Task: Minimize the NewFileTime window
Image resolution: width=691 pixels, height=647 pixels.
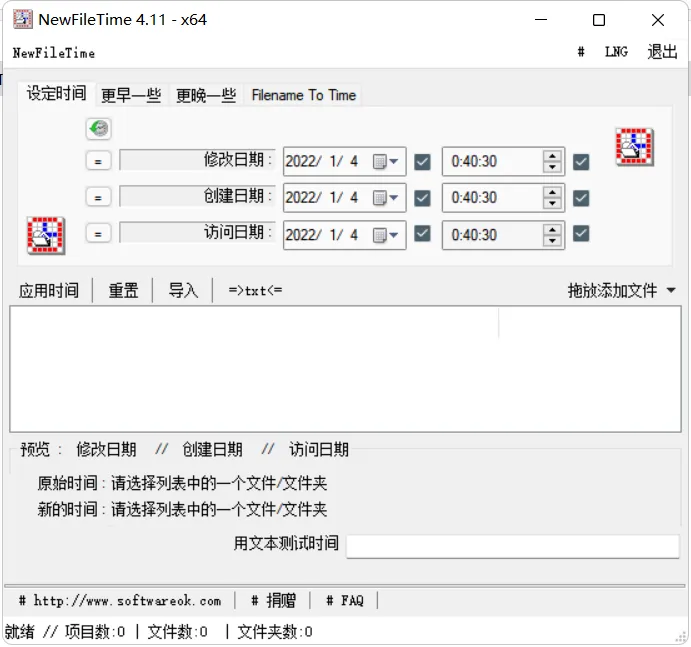Action: pyautogui.click(x=541, y=20)
